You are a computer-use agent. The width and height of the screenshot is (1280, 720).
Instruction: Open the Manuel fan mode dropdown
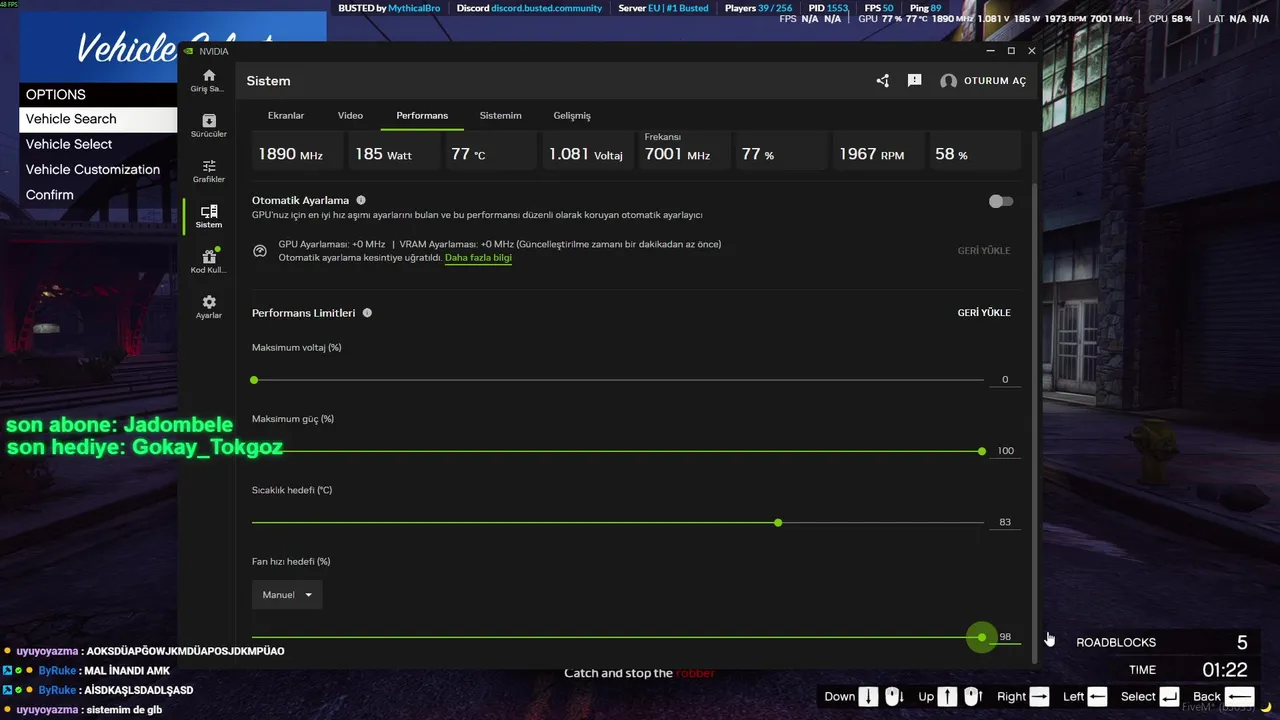point(287,595)
